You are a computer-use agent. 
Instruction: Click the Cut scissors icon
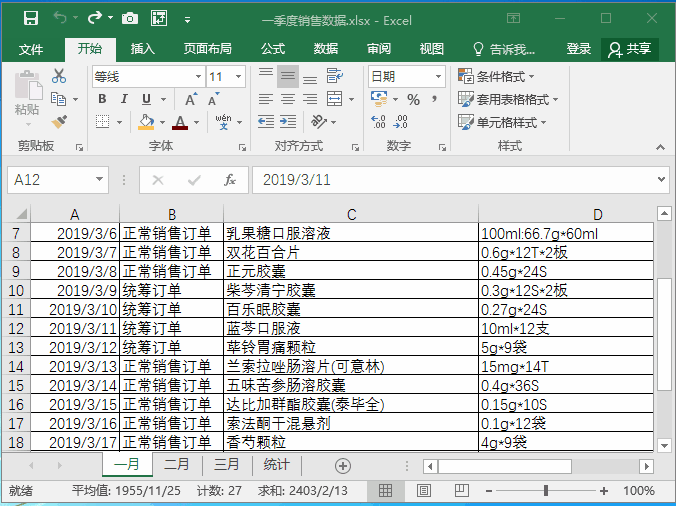pyautogui.click(x=59, y=76)
